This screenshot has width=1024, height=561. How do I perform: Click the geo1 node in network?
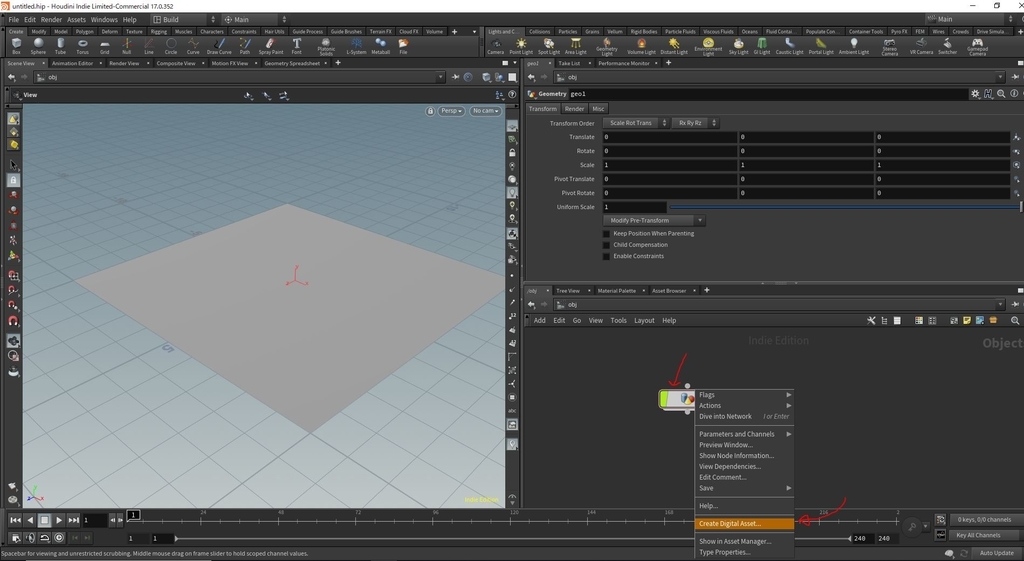pyautogui.click(x=677, y=399)
